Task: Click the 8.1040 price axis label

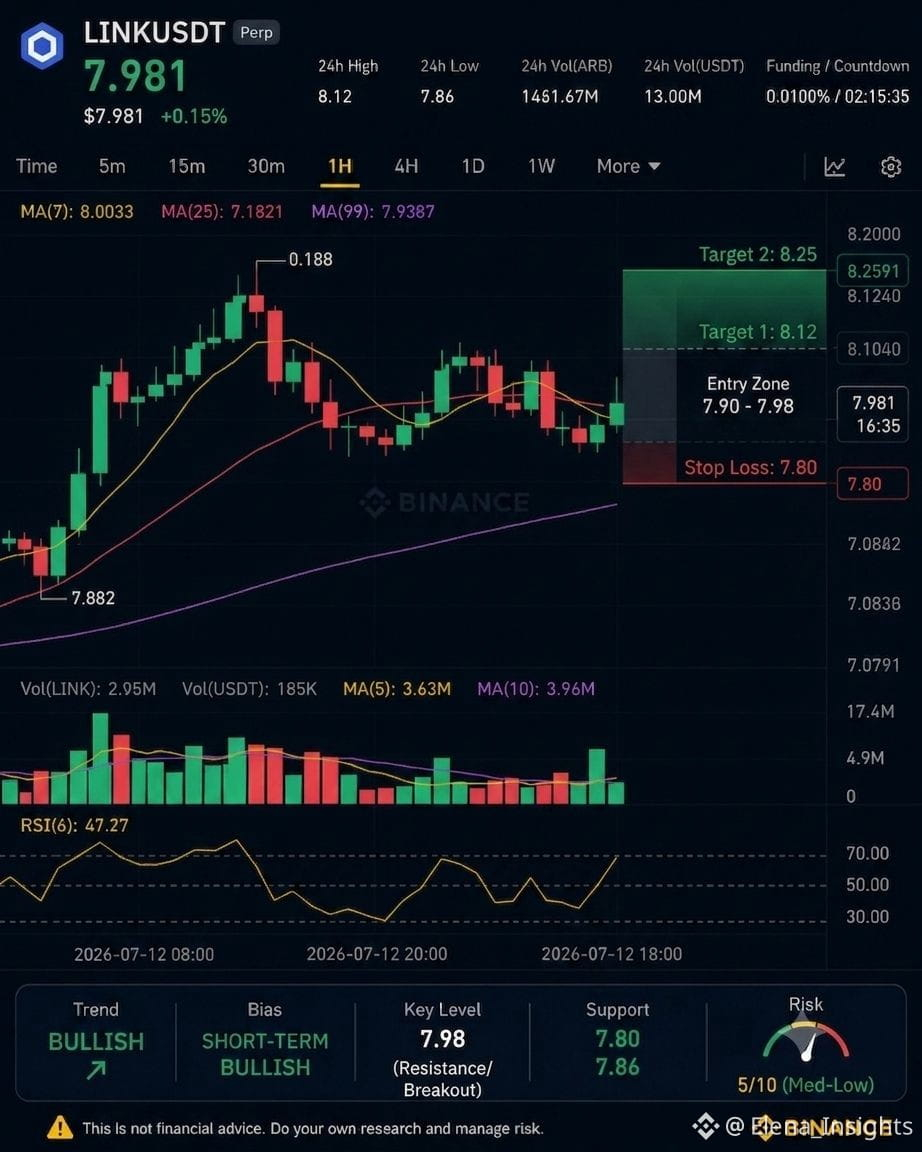Action: (x=874, y=349)
